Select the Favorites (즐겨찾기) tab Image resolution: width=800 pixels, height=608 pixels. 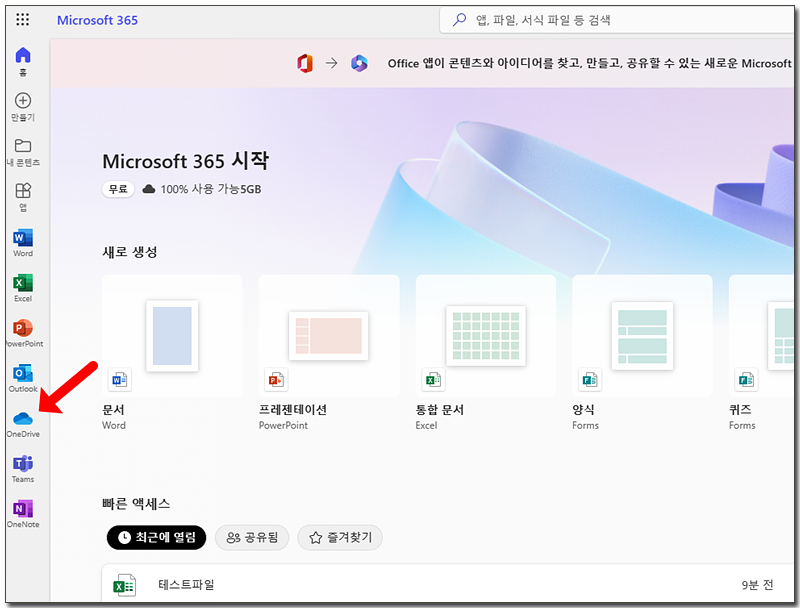pos(340,537)
